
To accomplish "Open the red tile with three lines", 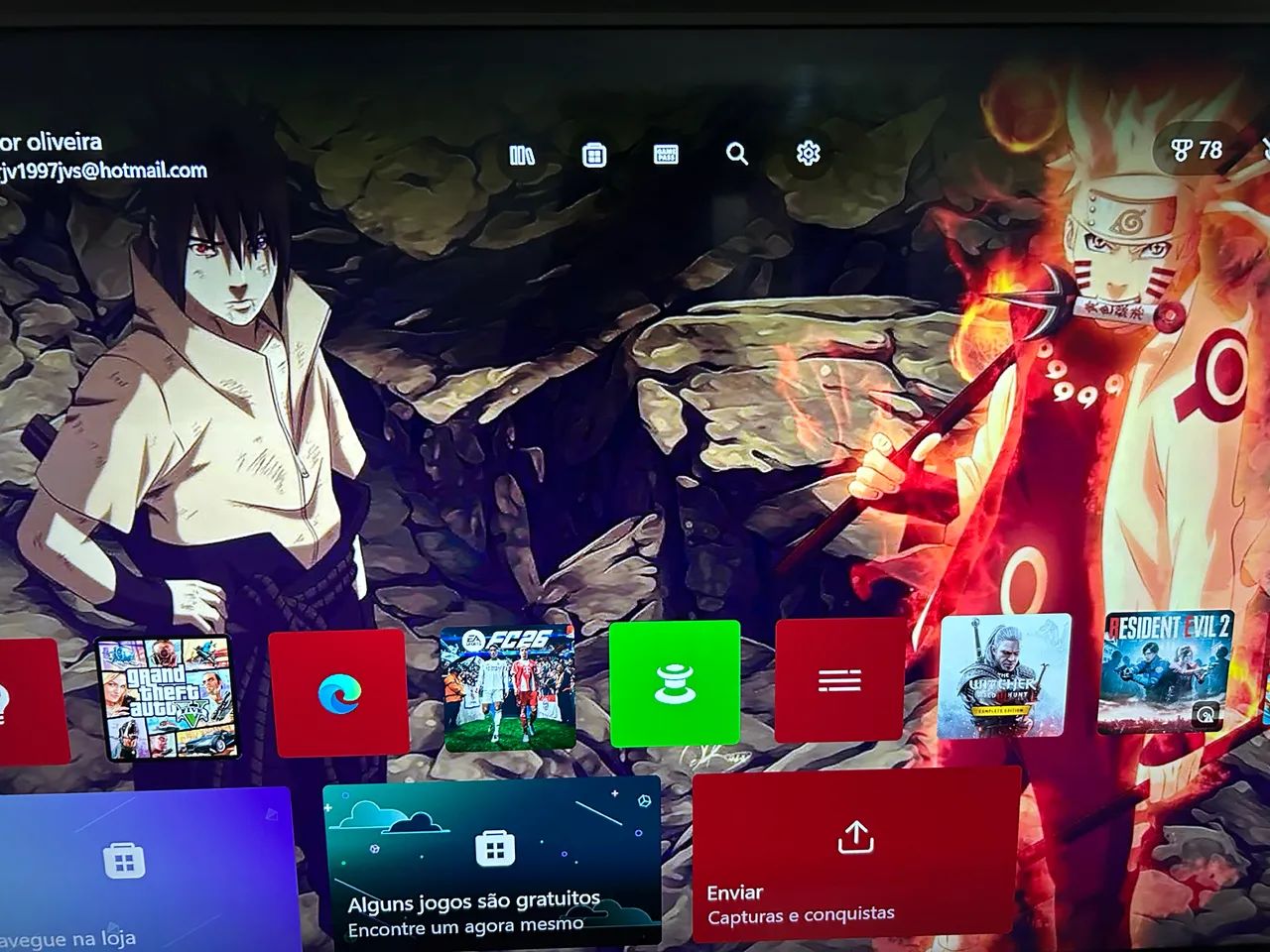I will click(x=839, y=679).
